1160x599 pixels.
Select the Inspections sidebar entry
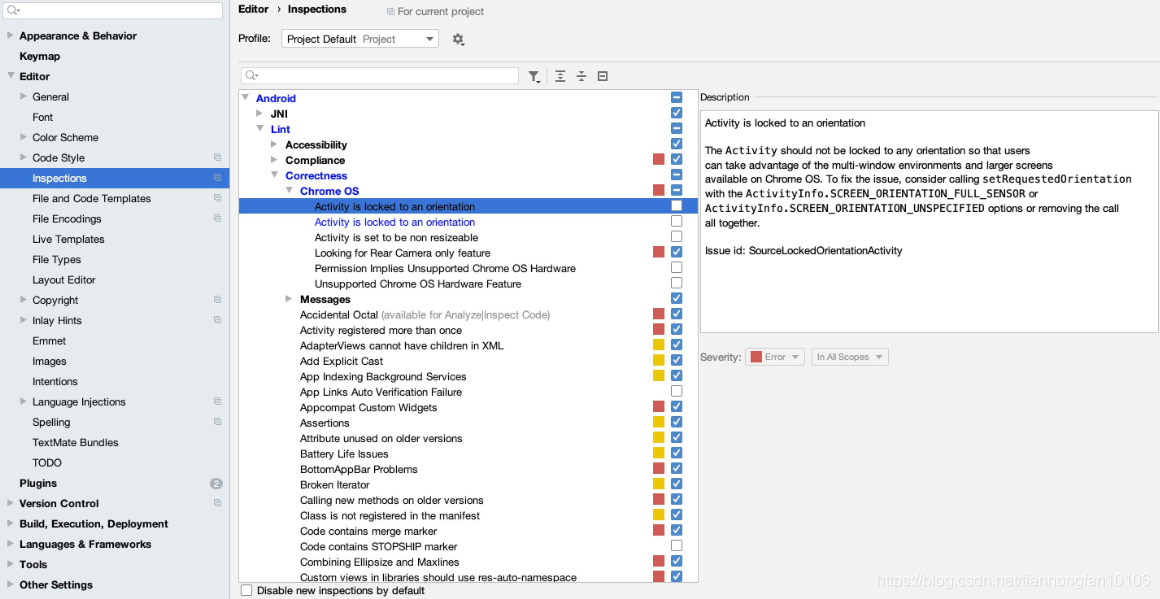[62, 178]
